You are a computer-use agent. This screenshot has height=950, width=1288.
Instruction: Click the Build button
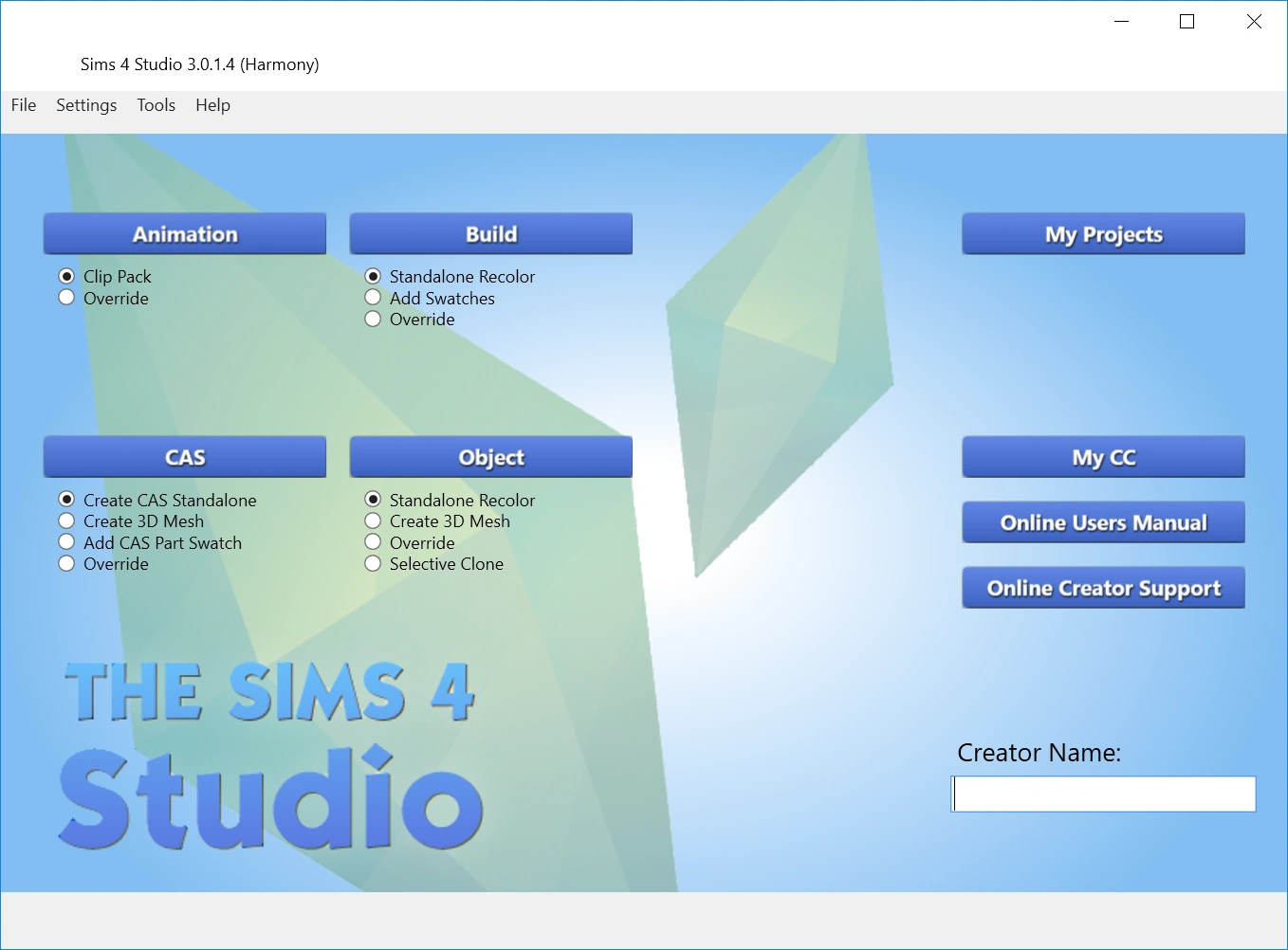(x=491, y=234)
